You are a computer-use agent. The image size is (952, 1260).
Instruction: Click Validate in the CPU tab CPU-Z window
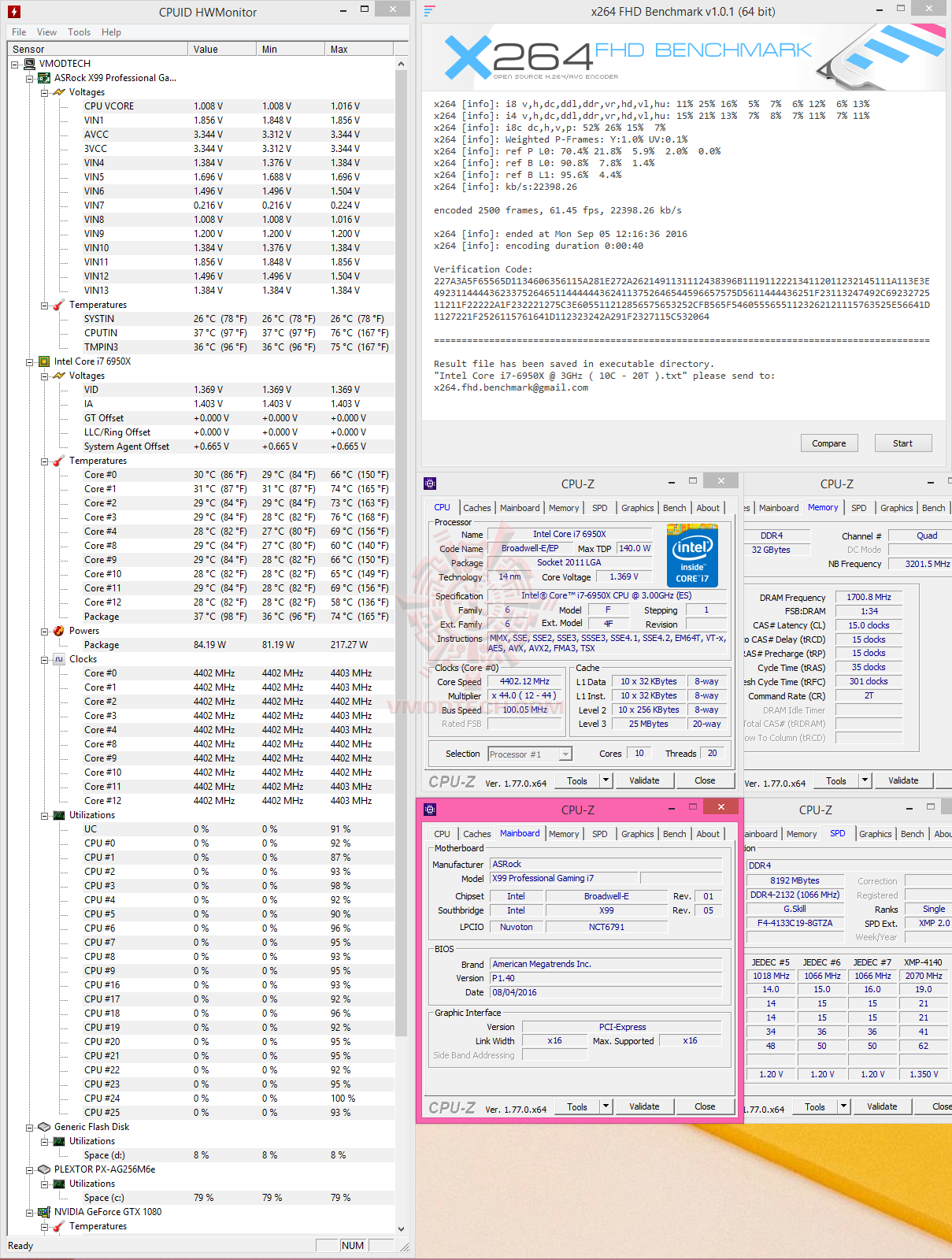click(644, 780)
